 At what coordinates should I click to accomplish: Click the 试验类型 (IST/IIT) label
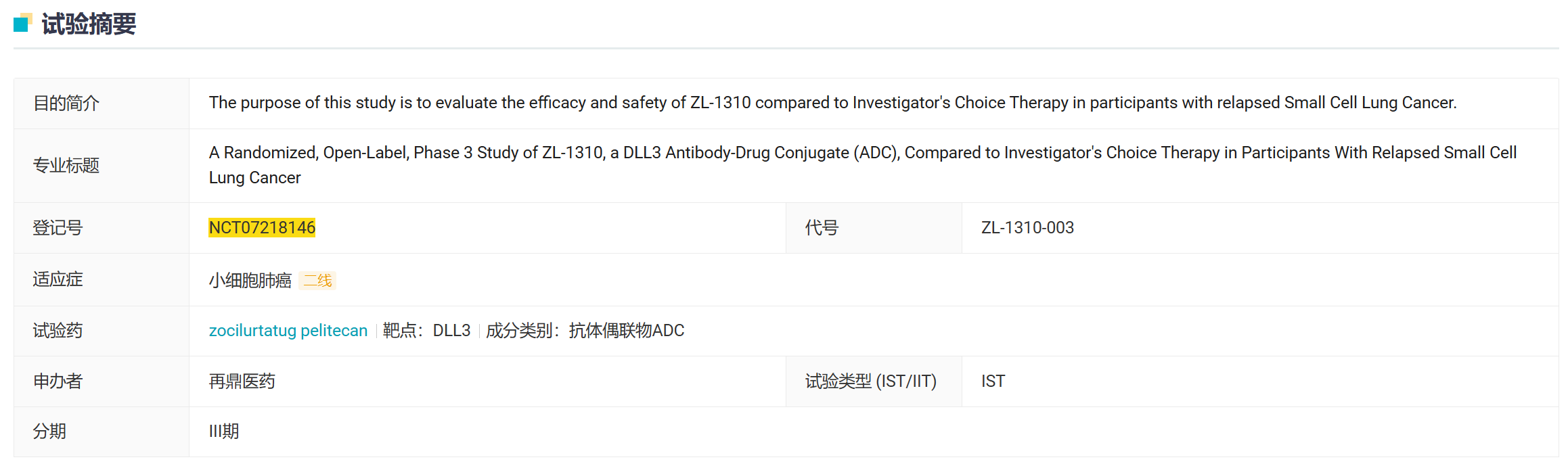coord(870,381)
